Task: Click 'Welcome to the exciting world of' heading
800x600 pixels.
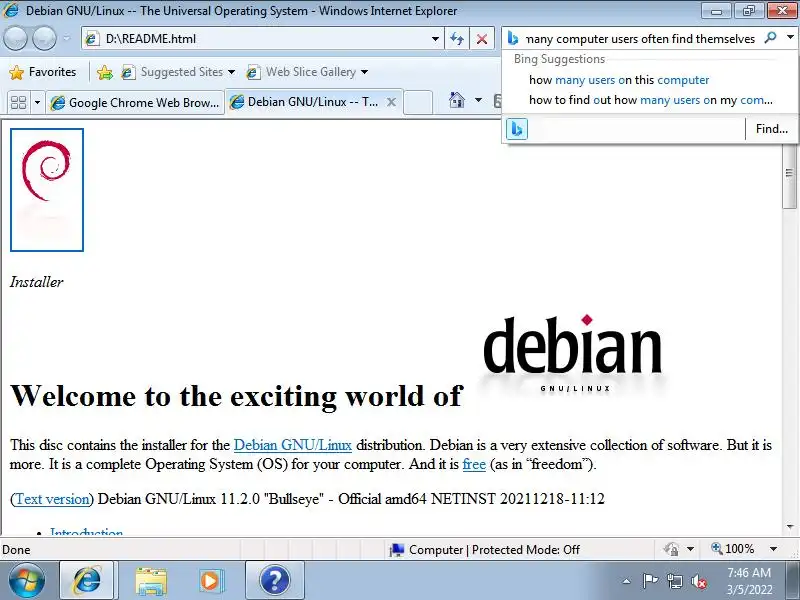Action: 236,396
